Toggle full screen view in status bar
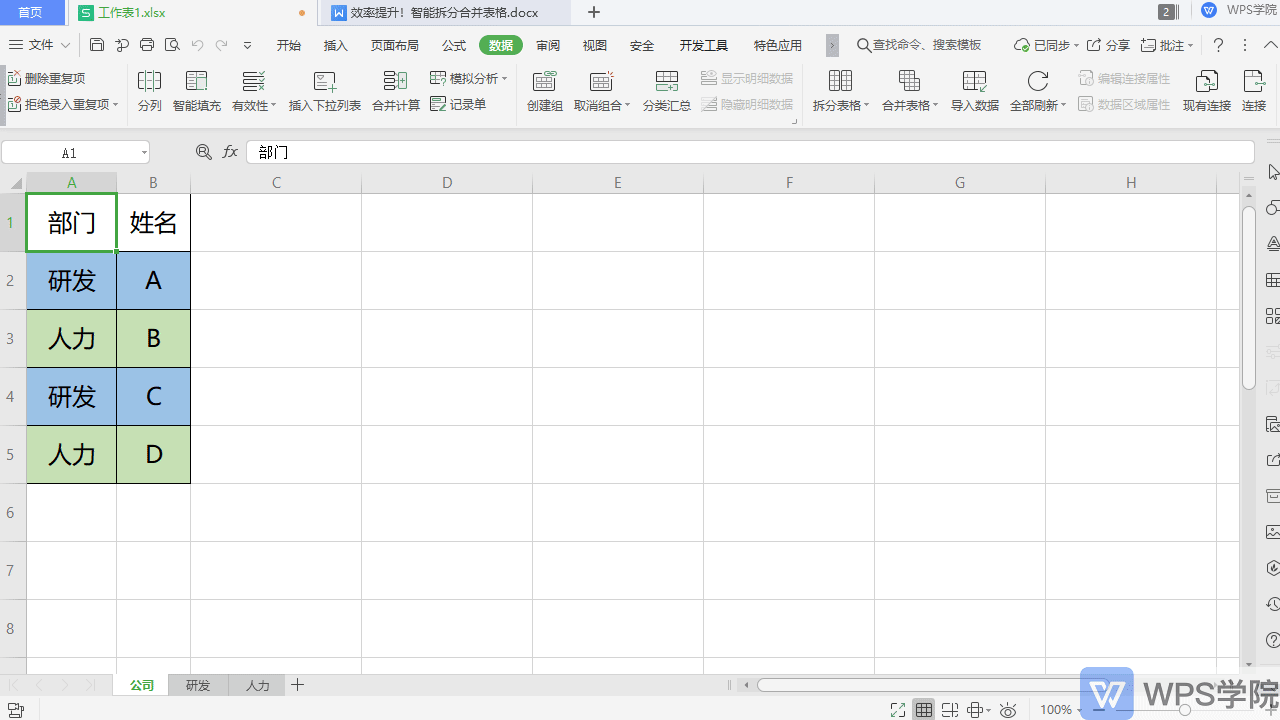 (897, 709)
